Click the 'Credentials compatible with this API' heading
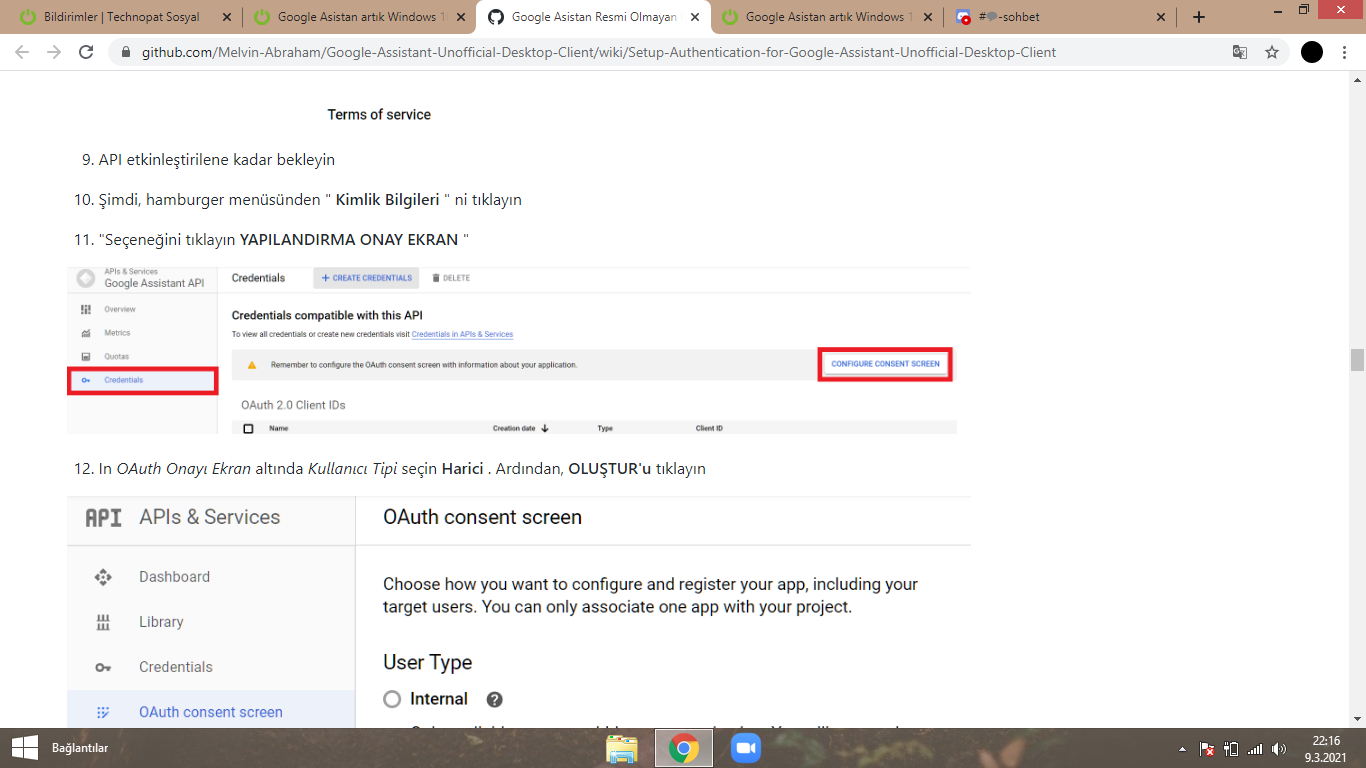Viewport: 1366px width, 768px height. click(329, 315)
